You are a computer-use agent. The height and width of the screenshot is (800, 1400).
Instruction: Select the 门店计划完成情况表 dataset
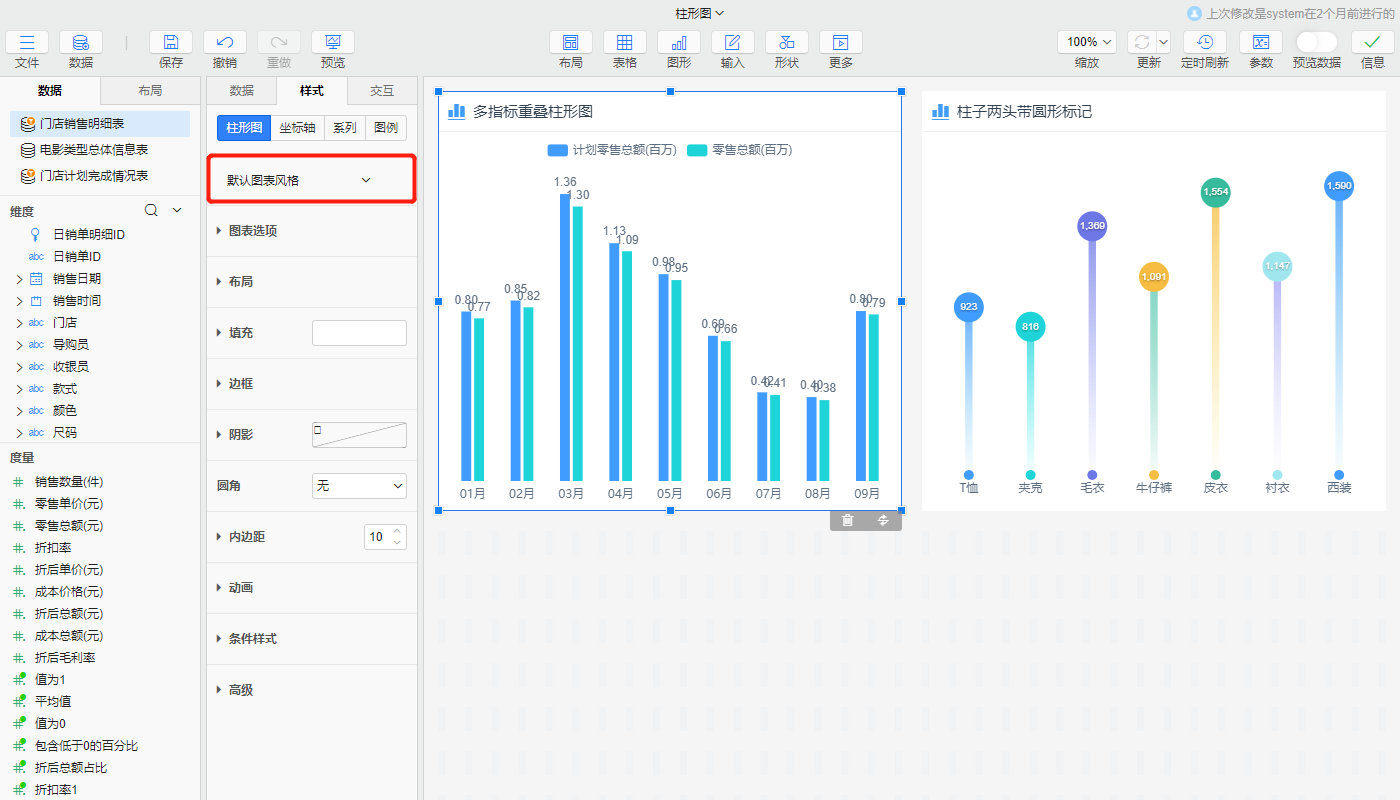tap(94, 176)
